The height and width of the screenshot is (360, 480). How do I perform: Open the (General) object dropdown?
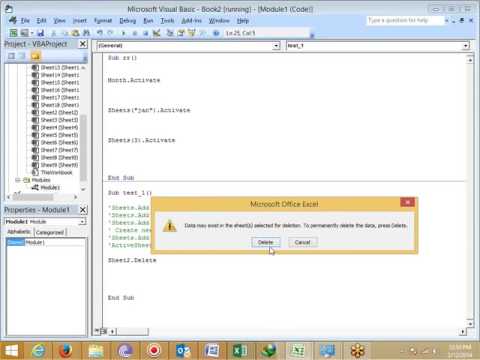point(276,46)
